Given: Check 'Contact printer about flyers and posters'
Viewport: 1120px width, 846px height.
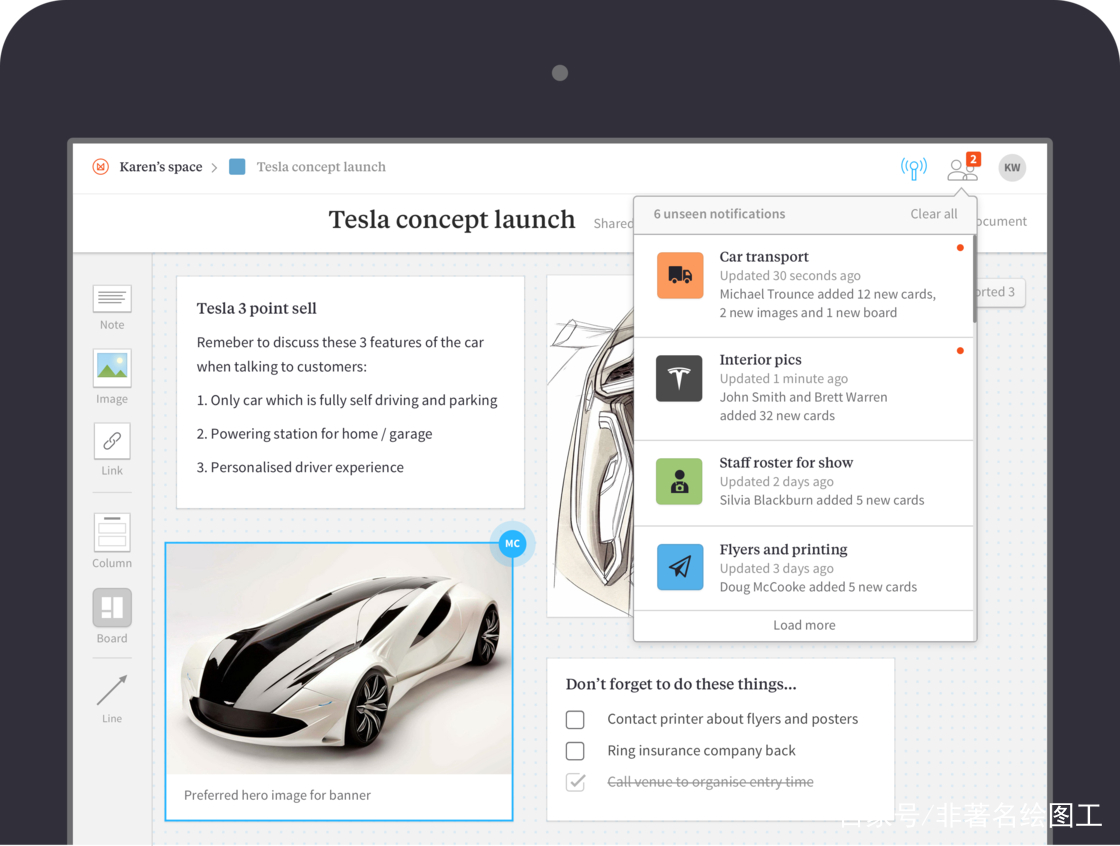Looking at the screenshot, I should [x=575, y=720].
